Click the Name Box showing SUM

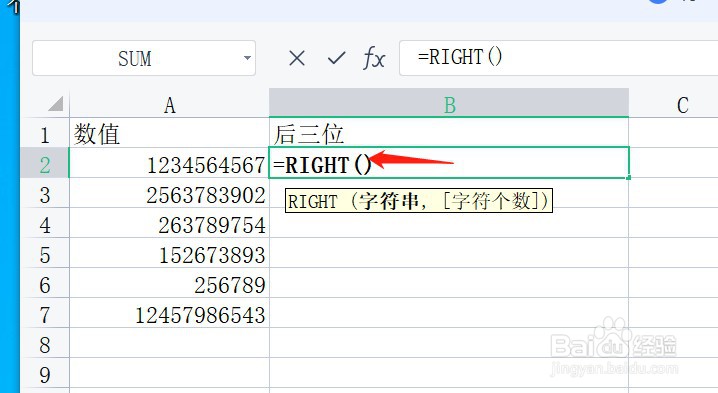click(144, 58)
